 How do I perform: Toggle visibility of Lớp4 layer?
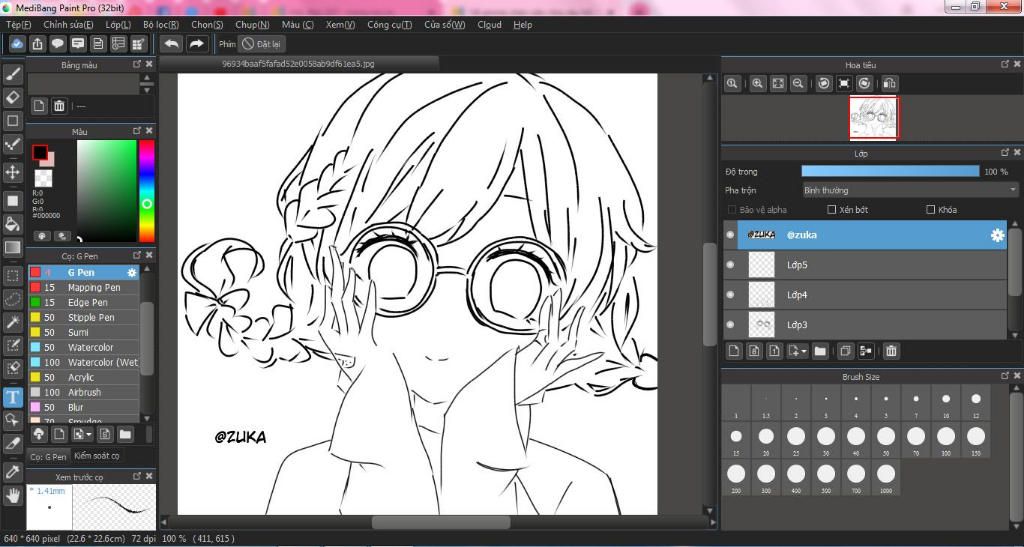point(730,294)
